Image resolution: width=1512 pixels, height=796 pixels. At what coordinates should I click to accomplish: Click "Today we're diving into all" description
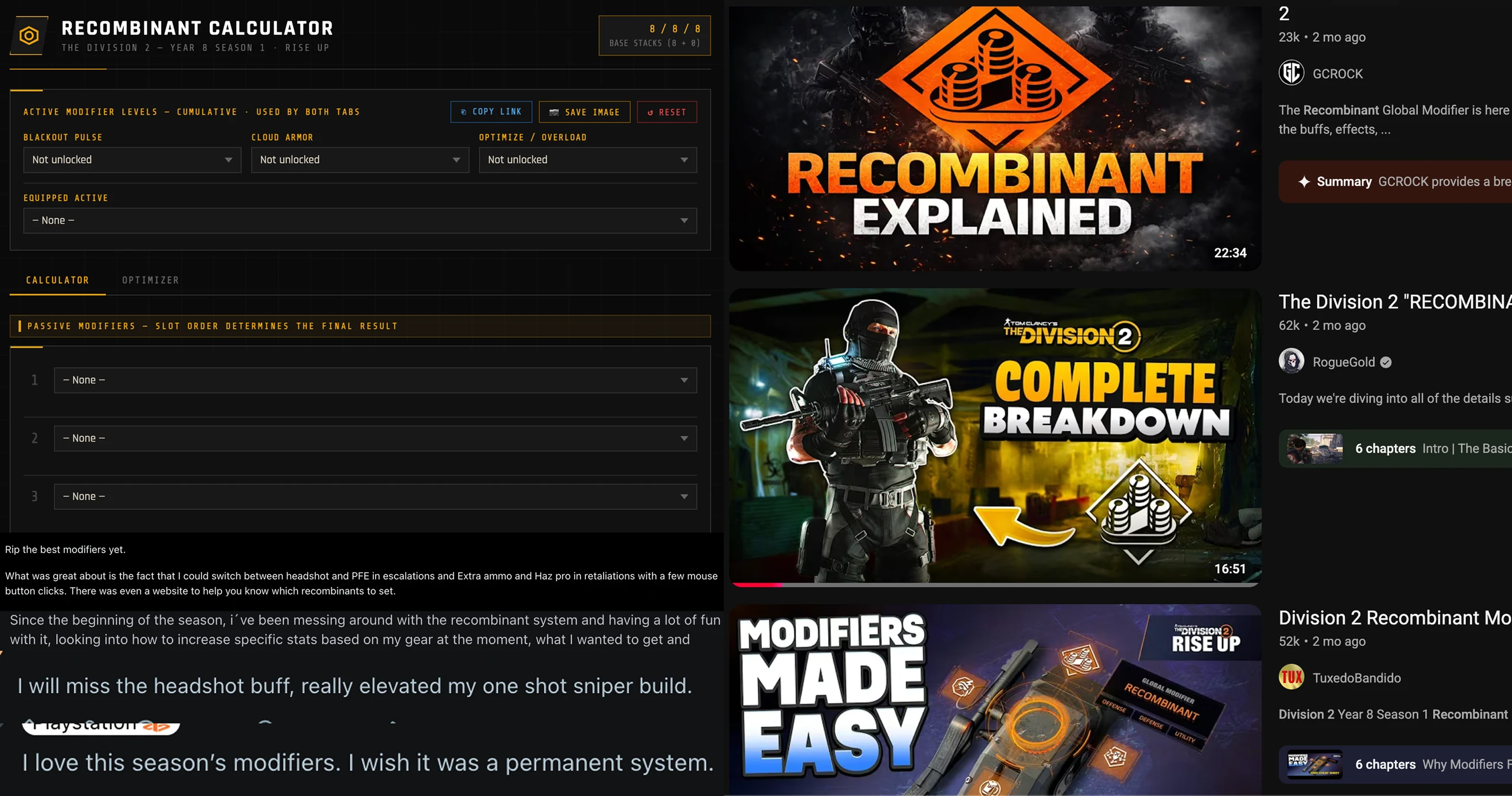pyautogui.click(x=1395, y=398)
